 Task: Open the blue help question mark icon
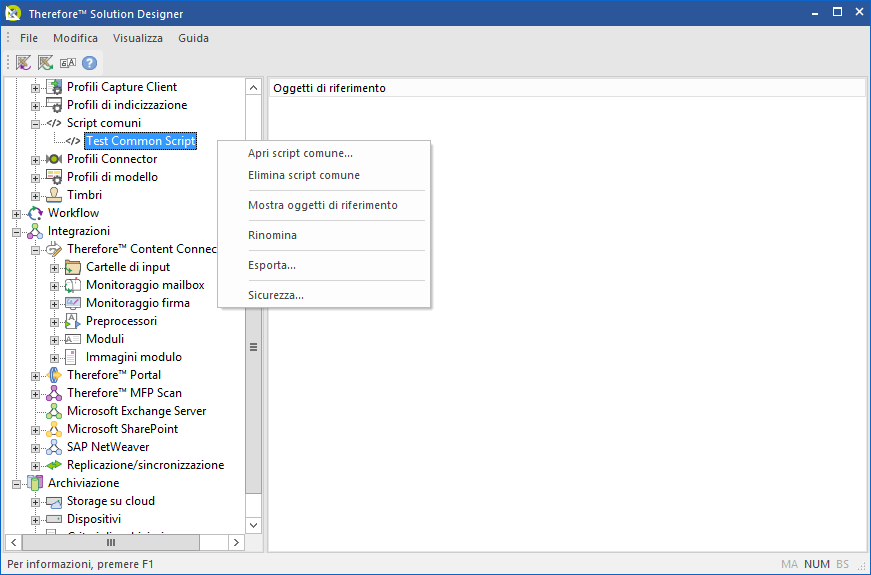coord(89,63)
